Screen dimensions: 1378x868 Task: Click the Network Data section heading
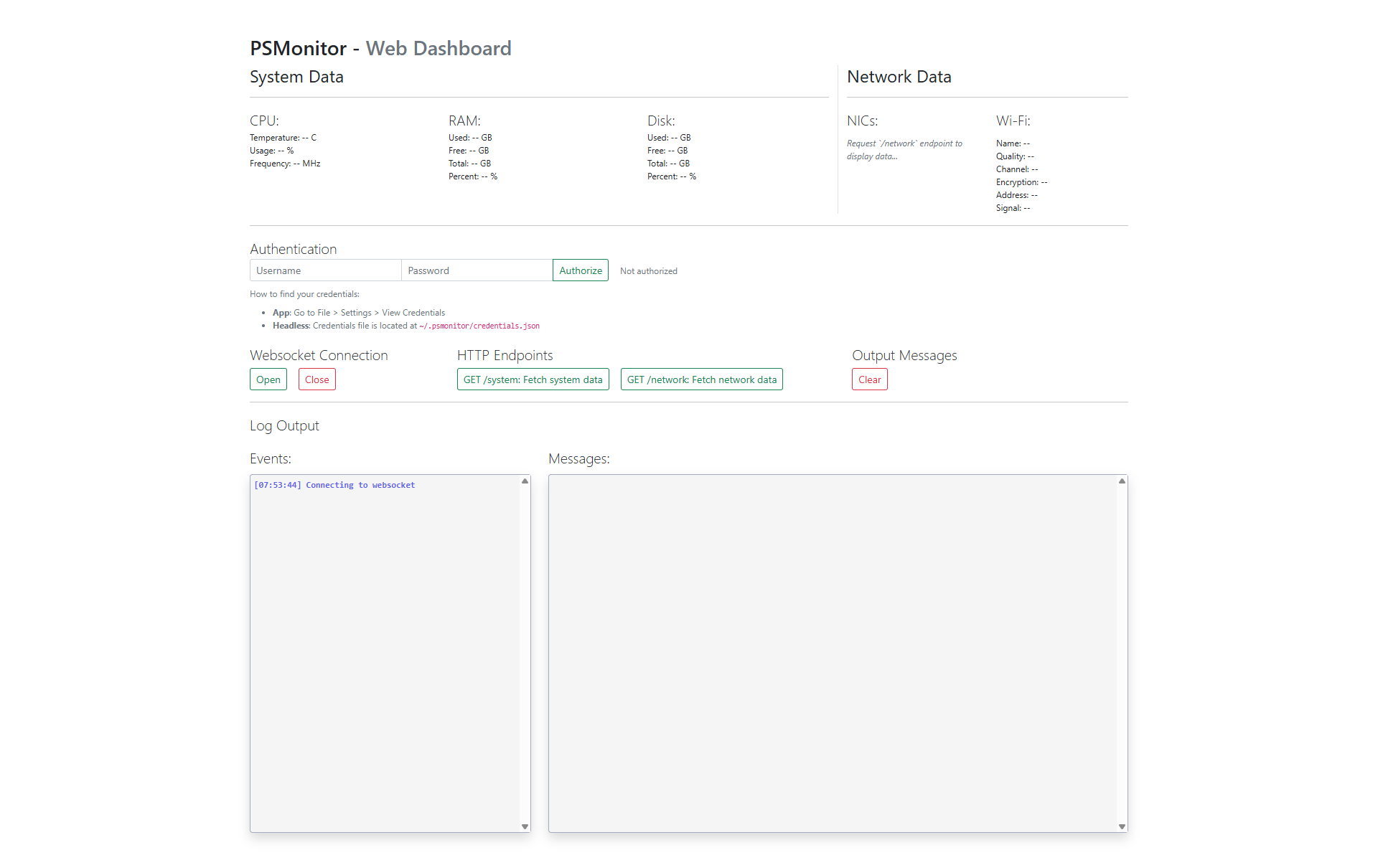(x=899, y=77)
